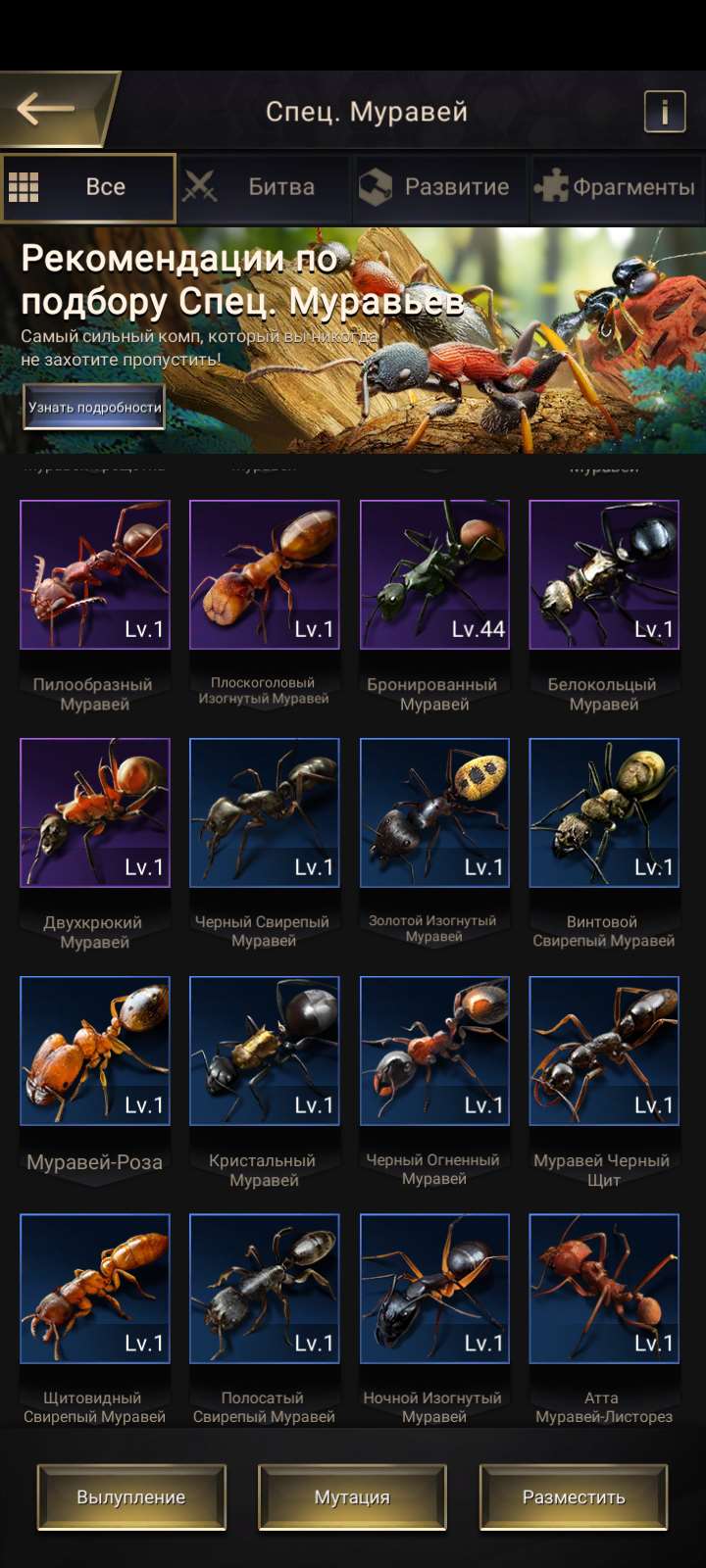Tap the back arrow icon

pos(46,109)
